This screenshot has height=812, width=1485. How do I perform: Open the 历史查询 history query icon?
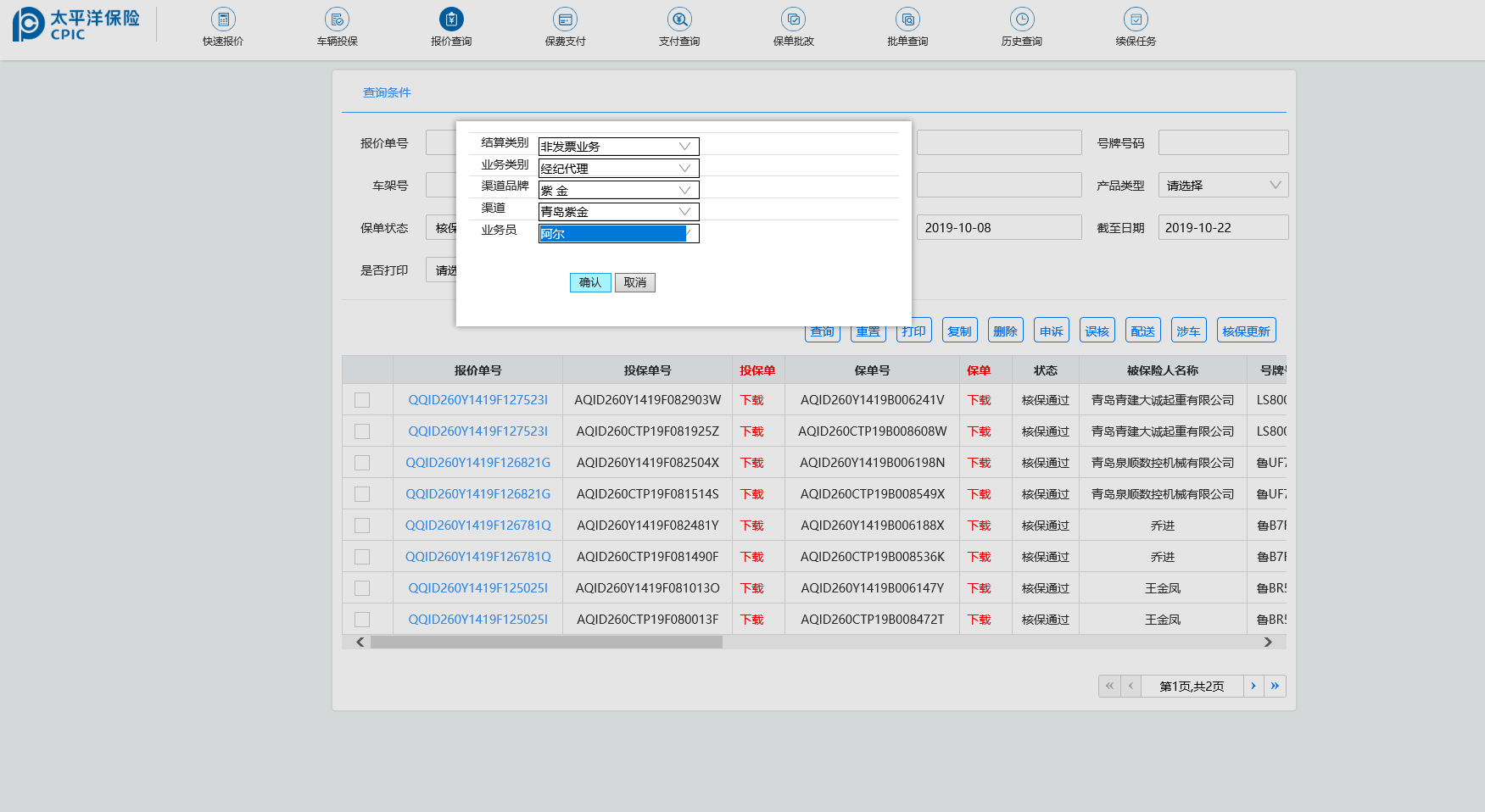pyautogui.click(x=1021, y=19)
